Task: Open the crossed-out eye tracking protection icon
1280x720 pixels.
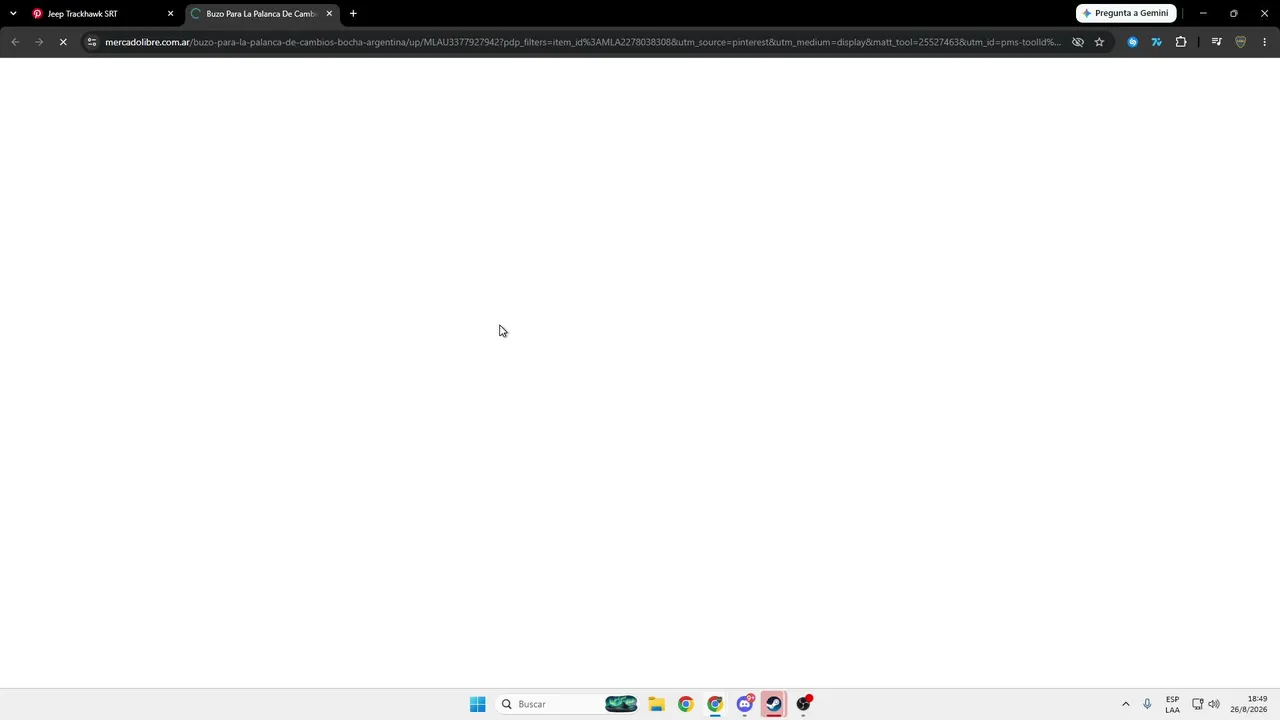Action: (x=1078, y=42)
